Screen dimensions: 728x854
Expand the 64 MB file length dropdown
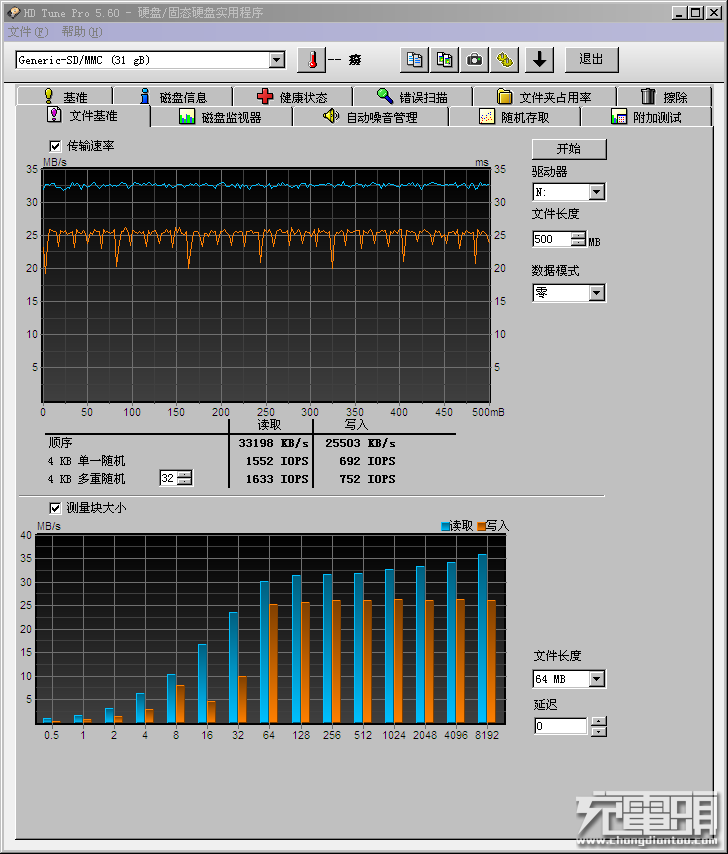point(596,679)
